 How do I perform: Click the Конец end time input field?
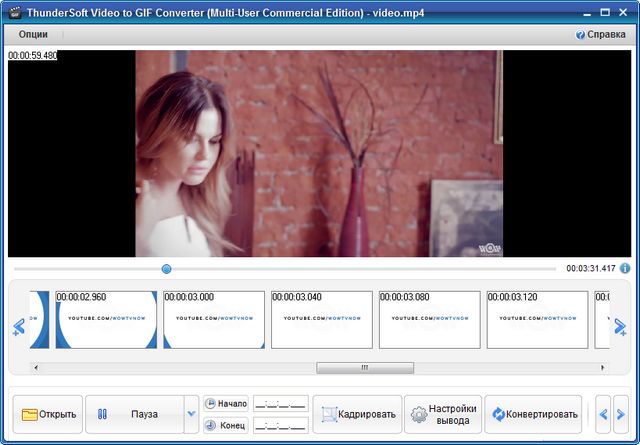tap(280, 425)
